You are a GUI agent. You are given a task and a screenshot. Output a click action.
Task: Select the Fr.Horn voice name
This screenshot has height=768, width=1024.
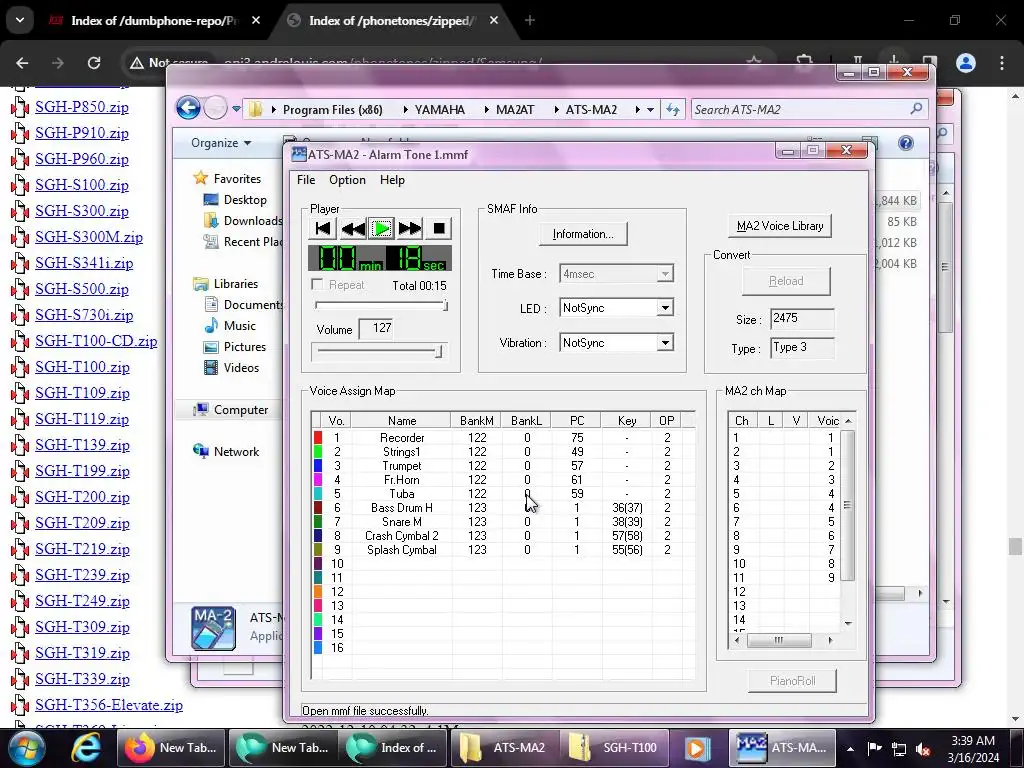[x=402, y=480]
